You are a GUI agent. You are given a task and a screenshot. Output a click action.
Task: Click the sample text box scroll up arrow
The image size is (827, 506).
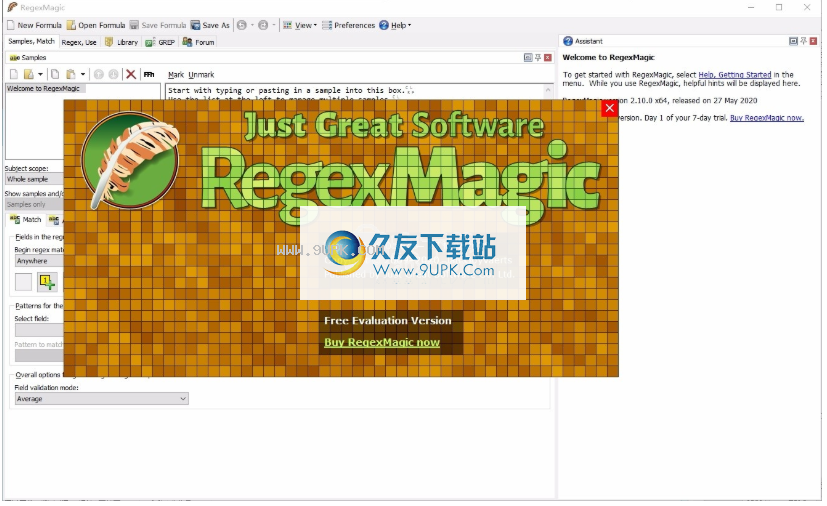pyautogui.click(x=548, y=90)
